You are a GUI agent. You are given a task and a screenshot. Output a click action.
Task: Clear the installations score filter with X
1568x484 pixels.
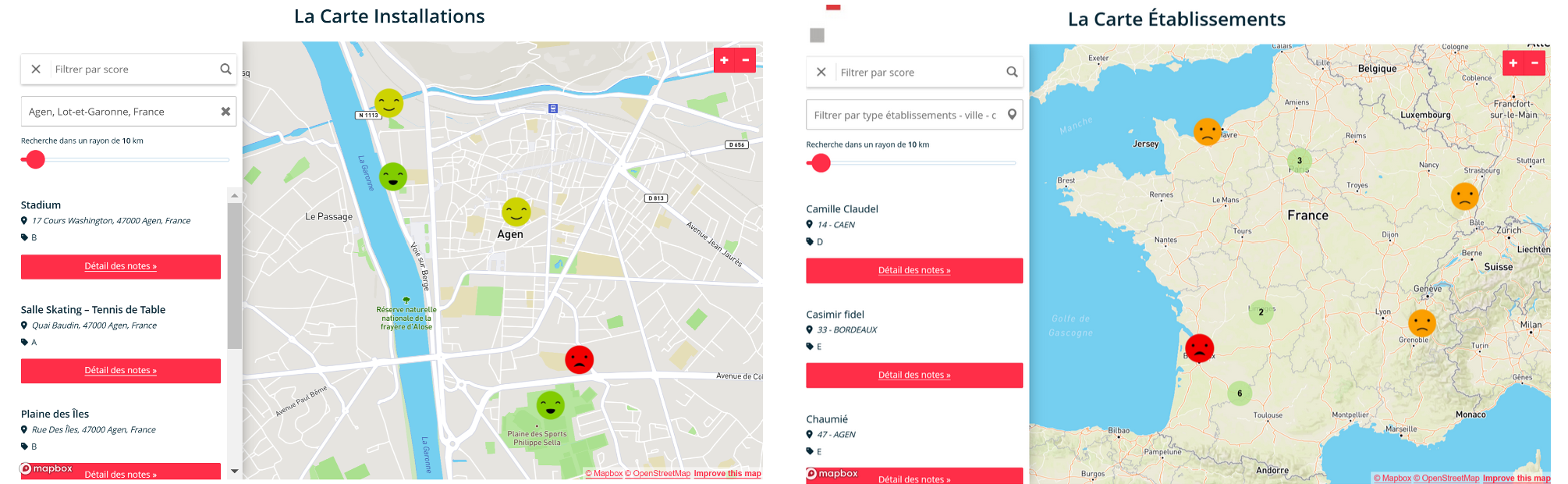click(36, 69)
